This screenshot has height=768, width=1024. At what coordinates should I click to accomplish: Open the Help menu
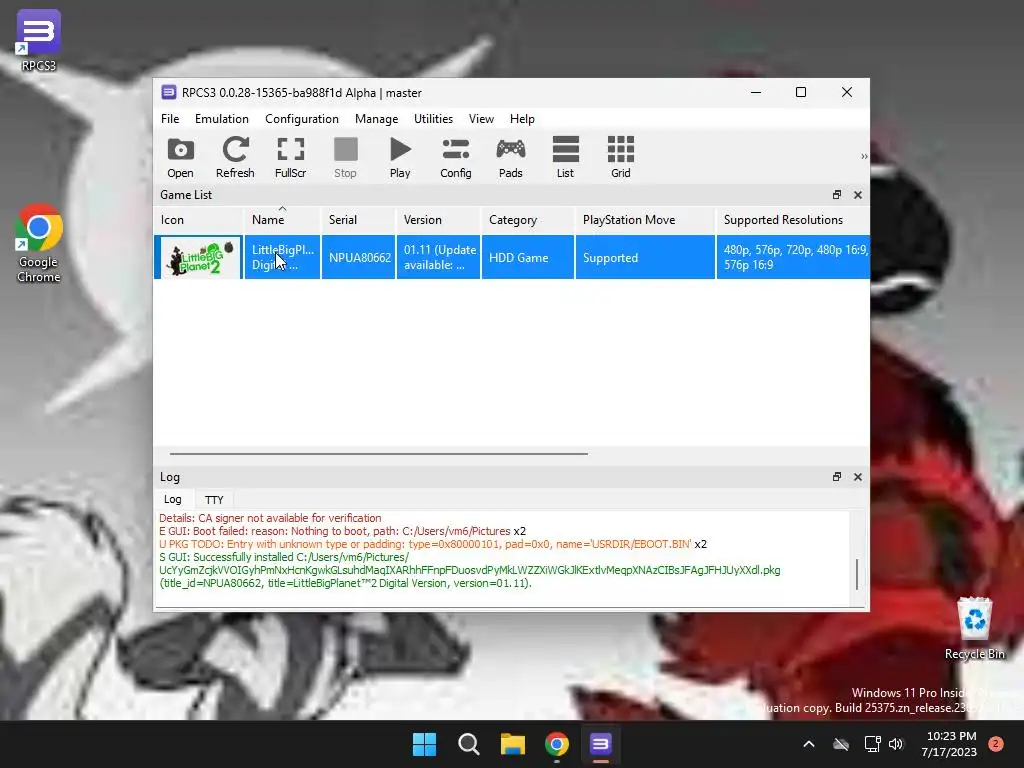pyautogui.click(x=522, y=119)
